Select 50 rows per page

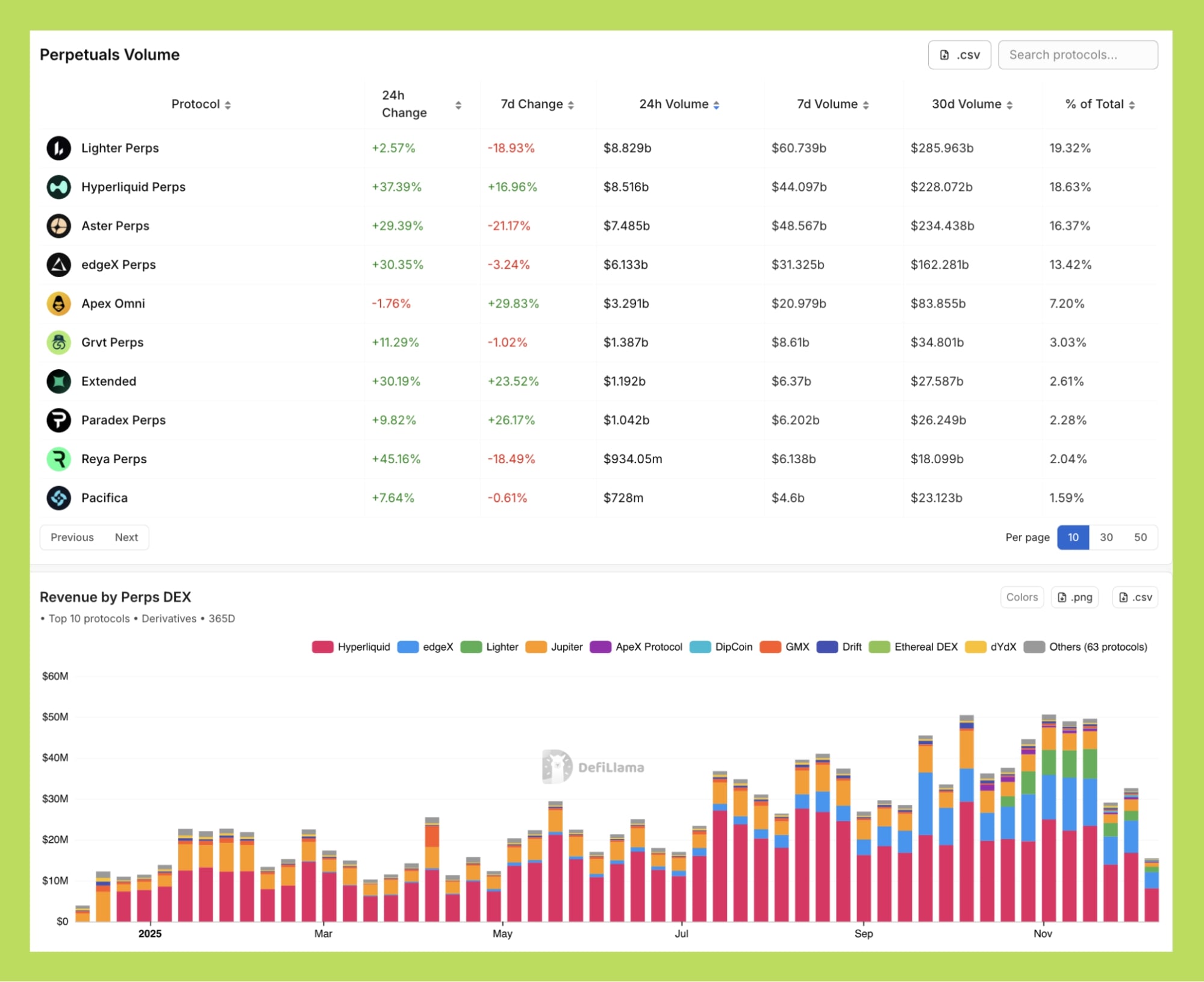tap(1140, 537)
